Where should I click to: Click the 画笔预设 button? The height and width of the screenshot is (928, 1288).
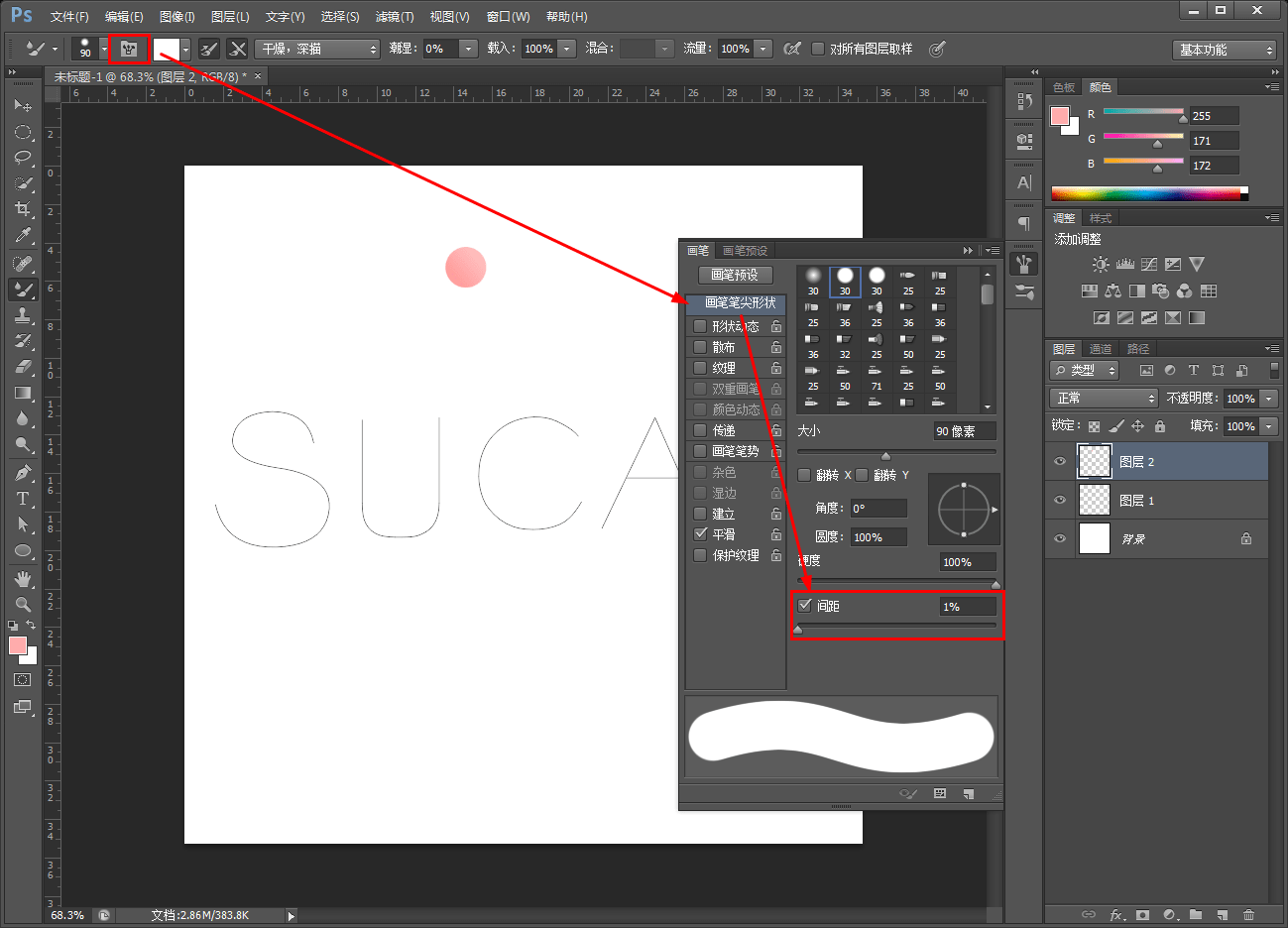coord(735,275)
